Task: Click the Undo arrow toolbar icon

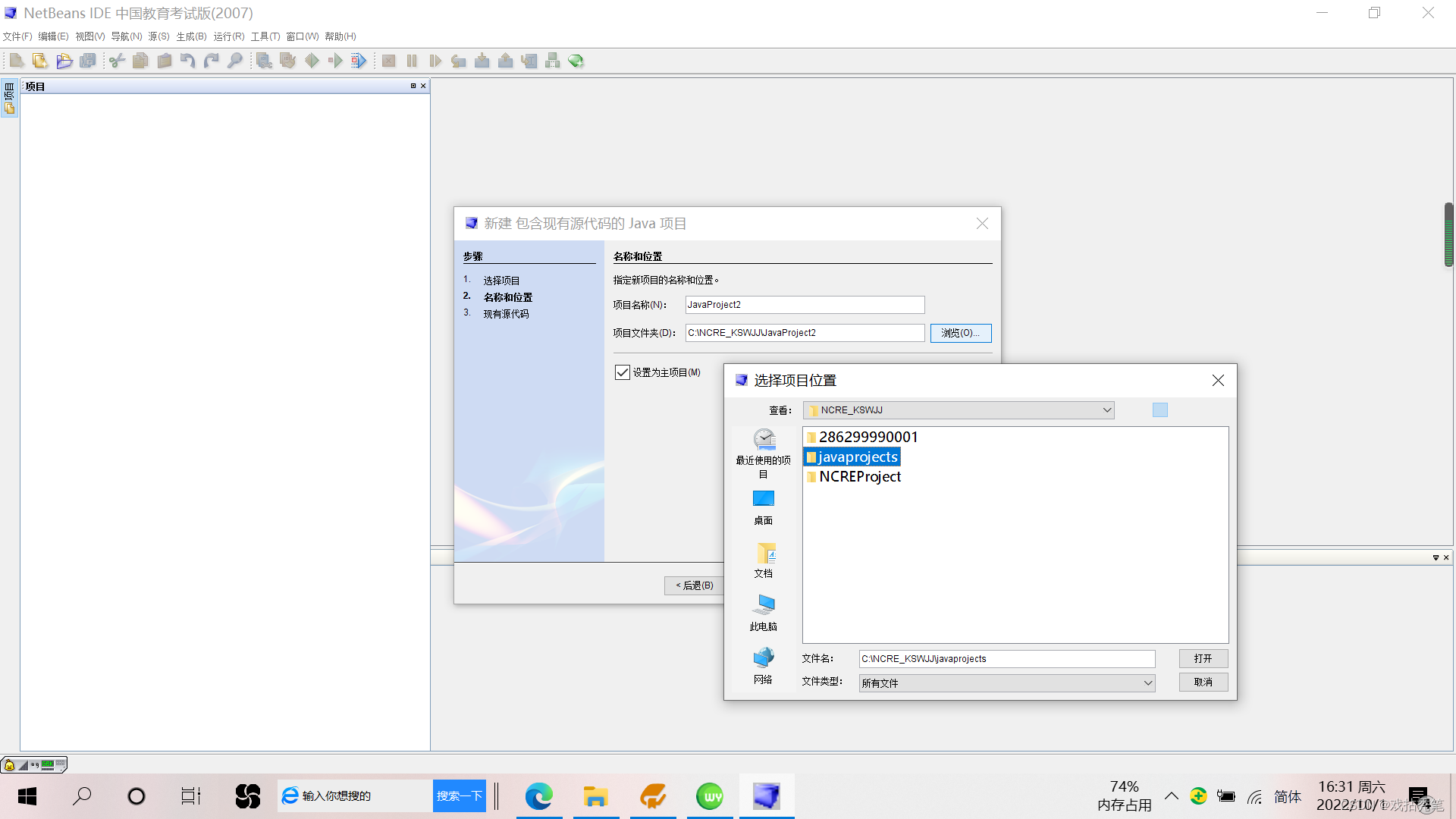Action: pos(187,61)
